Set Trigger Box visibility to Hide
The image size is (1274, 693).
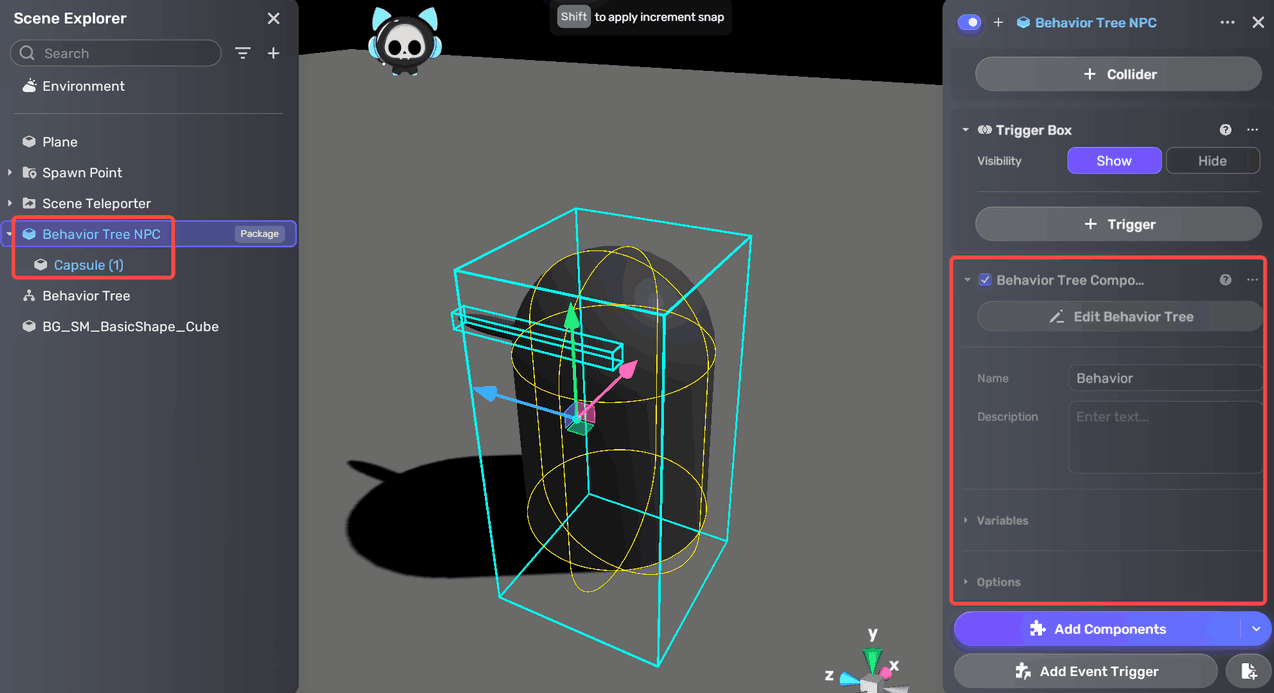pyautogui.click(x=1212, y=161)
